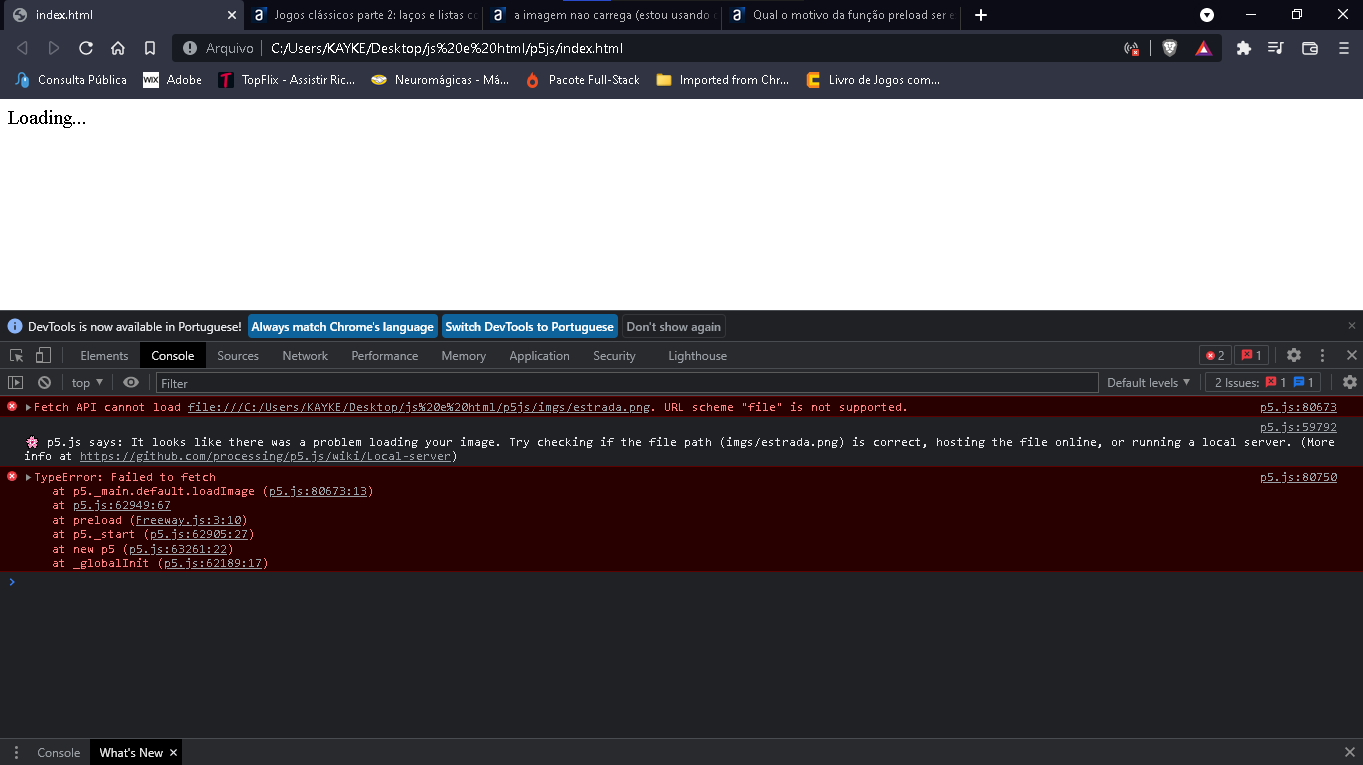Focus the console Filter input field
The height and width of the screenshot is (765, 1363).
627,383
